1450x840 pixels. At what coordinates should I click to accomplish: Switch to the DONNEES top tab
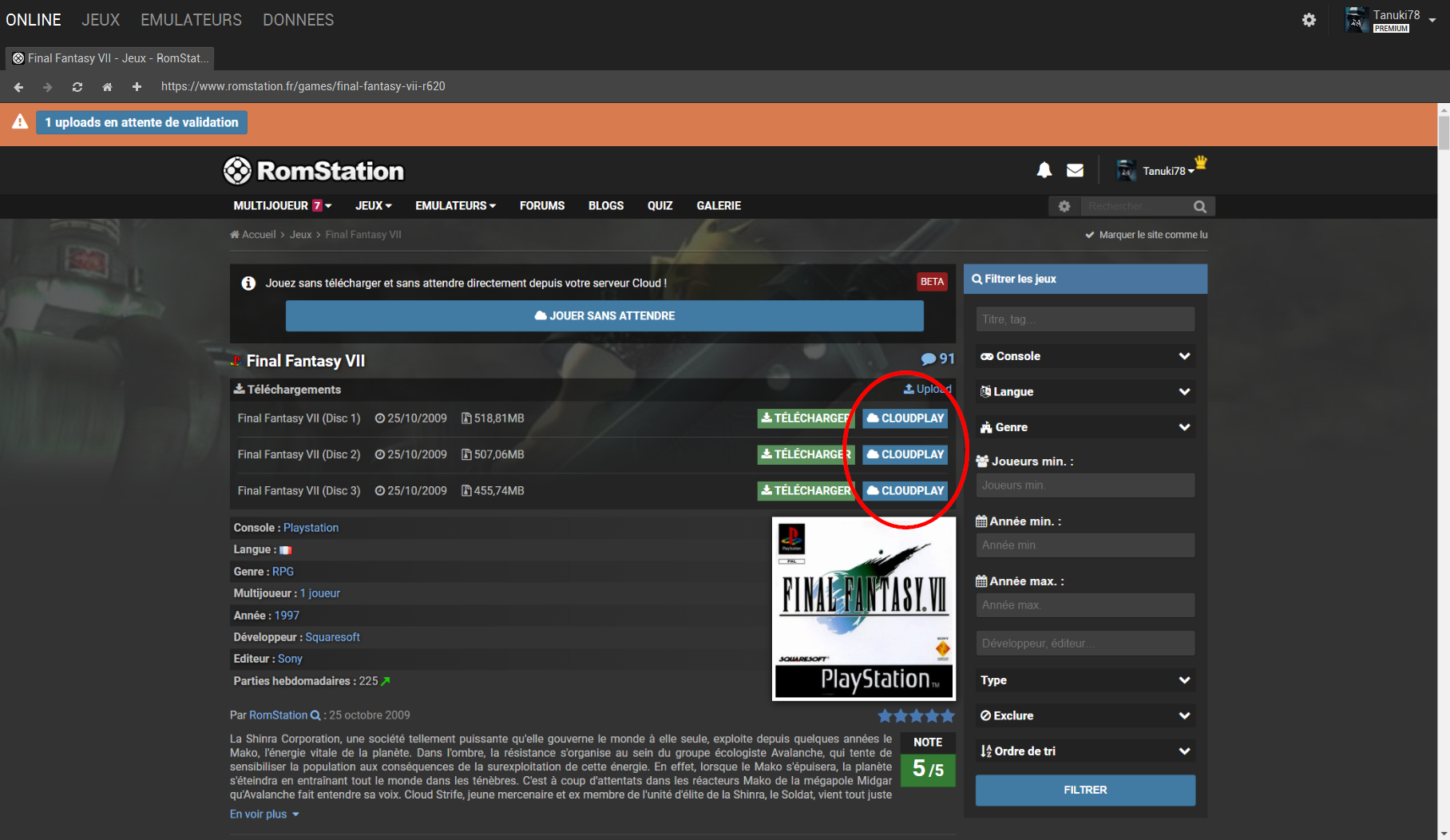point(298,20)
